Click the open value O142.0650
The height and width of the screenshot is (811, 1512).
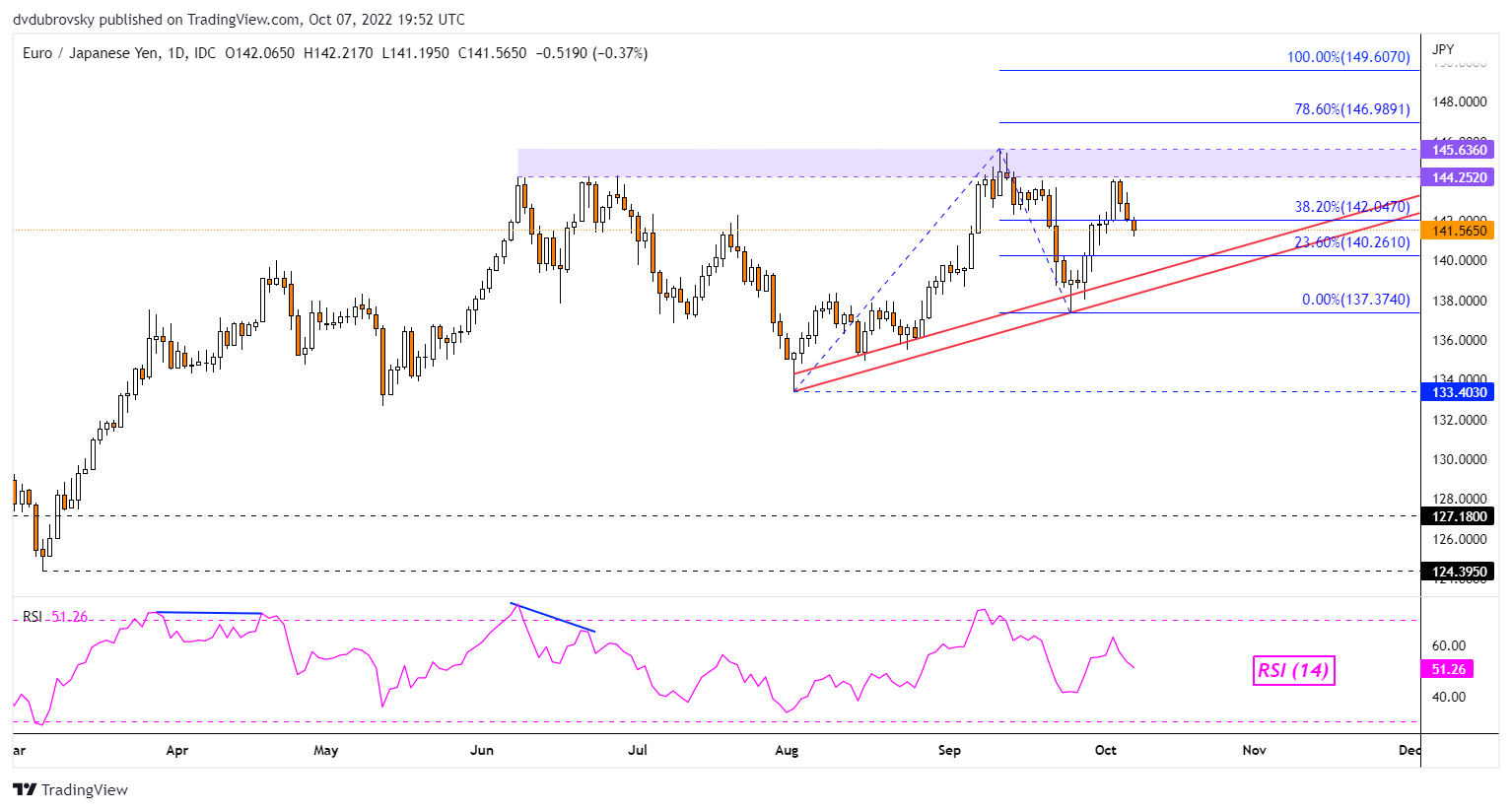coord(259,53)
